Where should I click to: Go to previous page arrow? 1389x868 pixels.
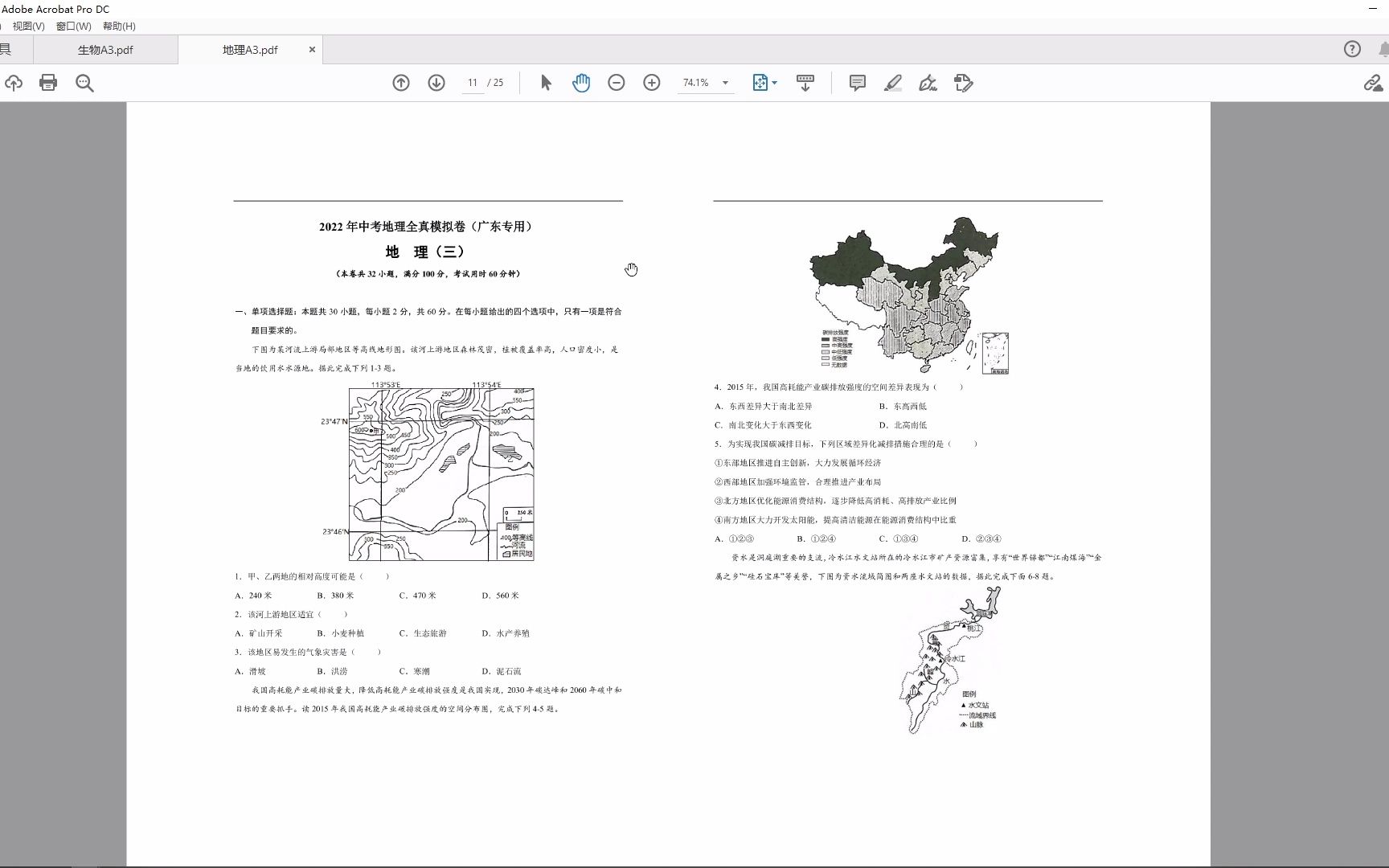pos(401,83)
